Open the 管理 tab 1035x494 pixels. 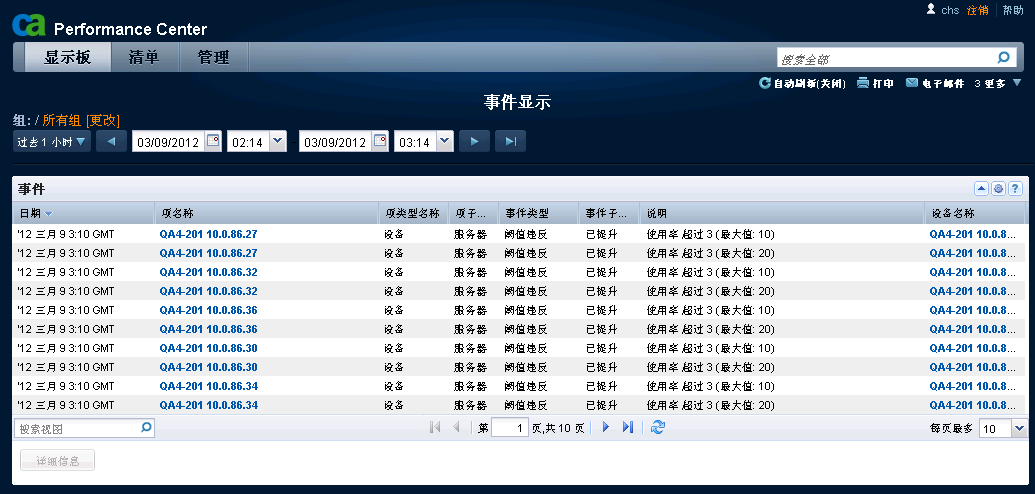(x=213, y=57)
